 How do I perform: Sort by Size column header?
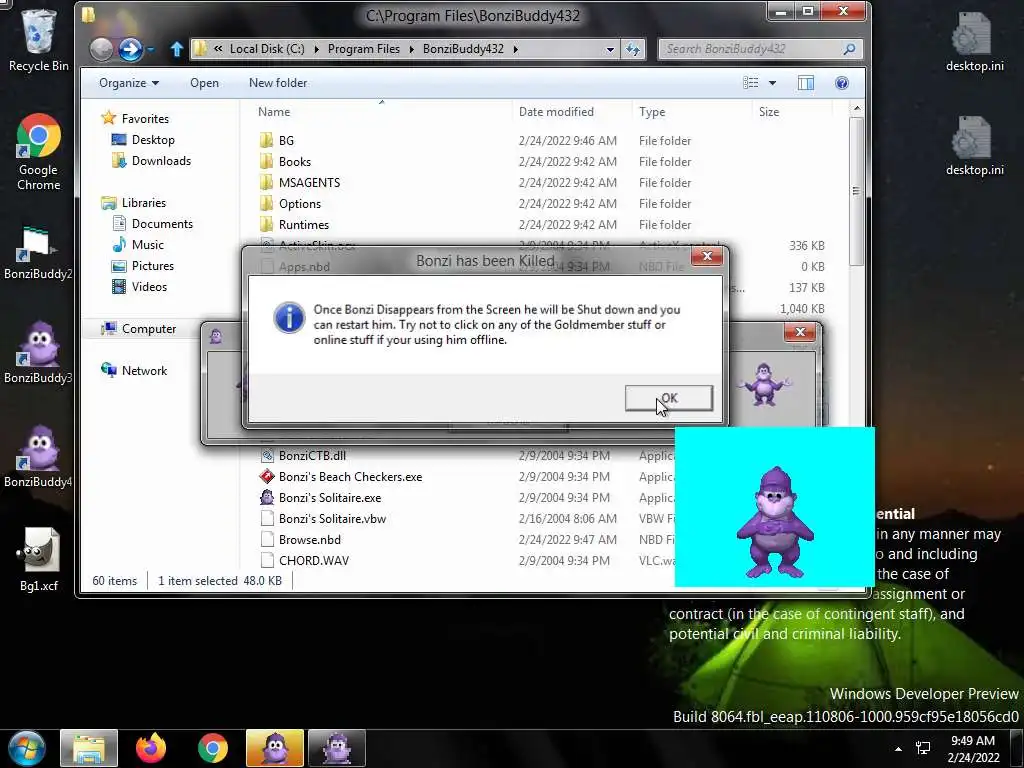[x=792, y=112]
